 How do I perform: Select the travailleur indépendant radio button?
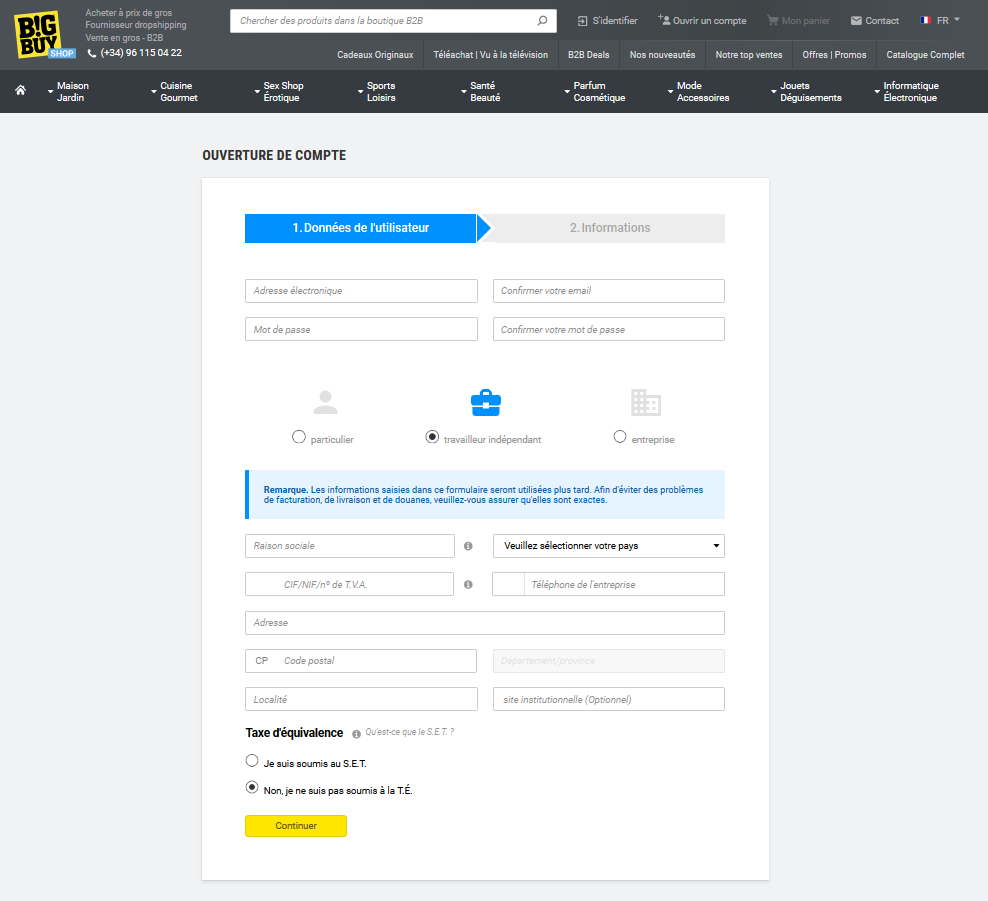click(x=432, y=437)
